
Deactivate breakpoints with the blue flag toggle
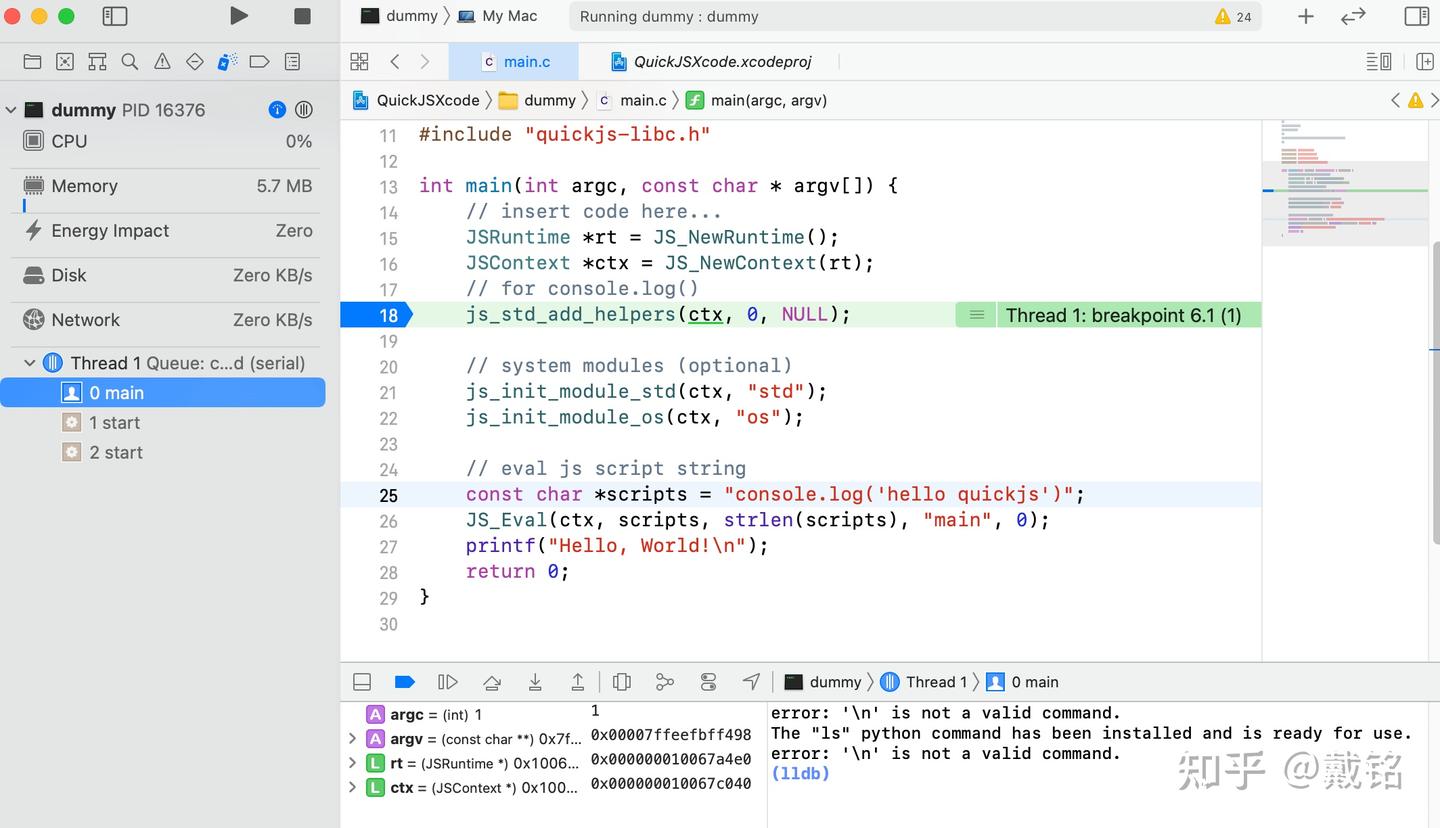[404, 681]
